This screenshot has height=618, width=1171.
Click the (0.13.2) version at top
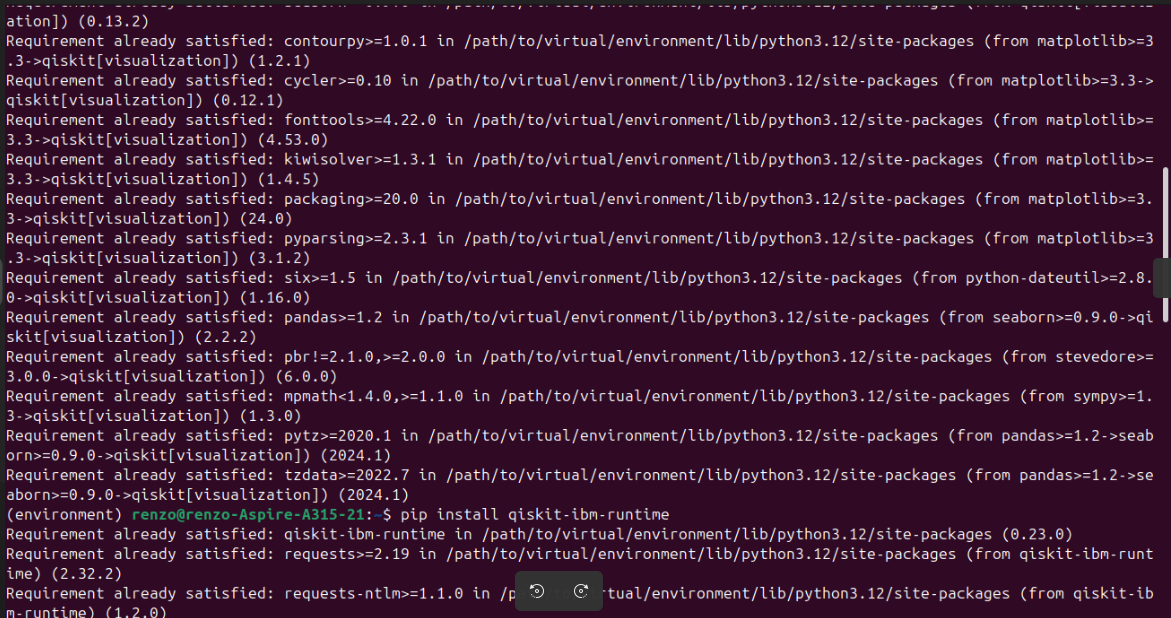pyautogui.click(x=113, y=21)
